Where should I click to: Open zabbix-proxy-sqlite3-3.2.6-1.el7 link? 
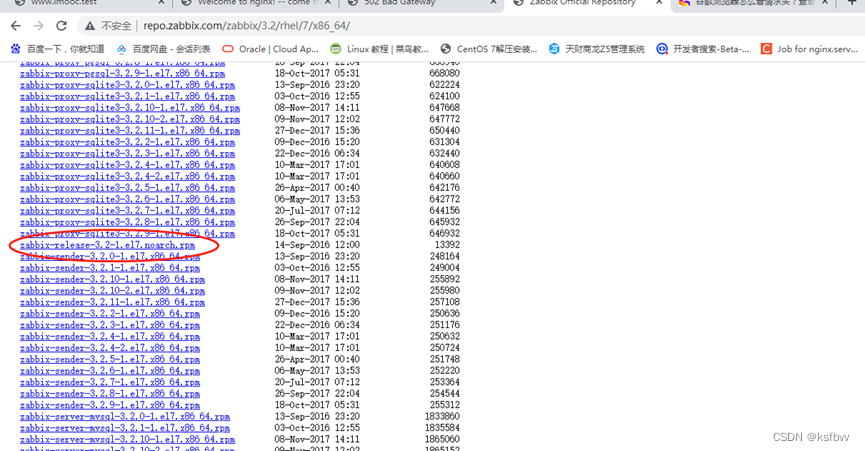[x=127, y=199]
